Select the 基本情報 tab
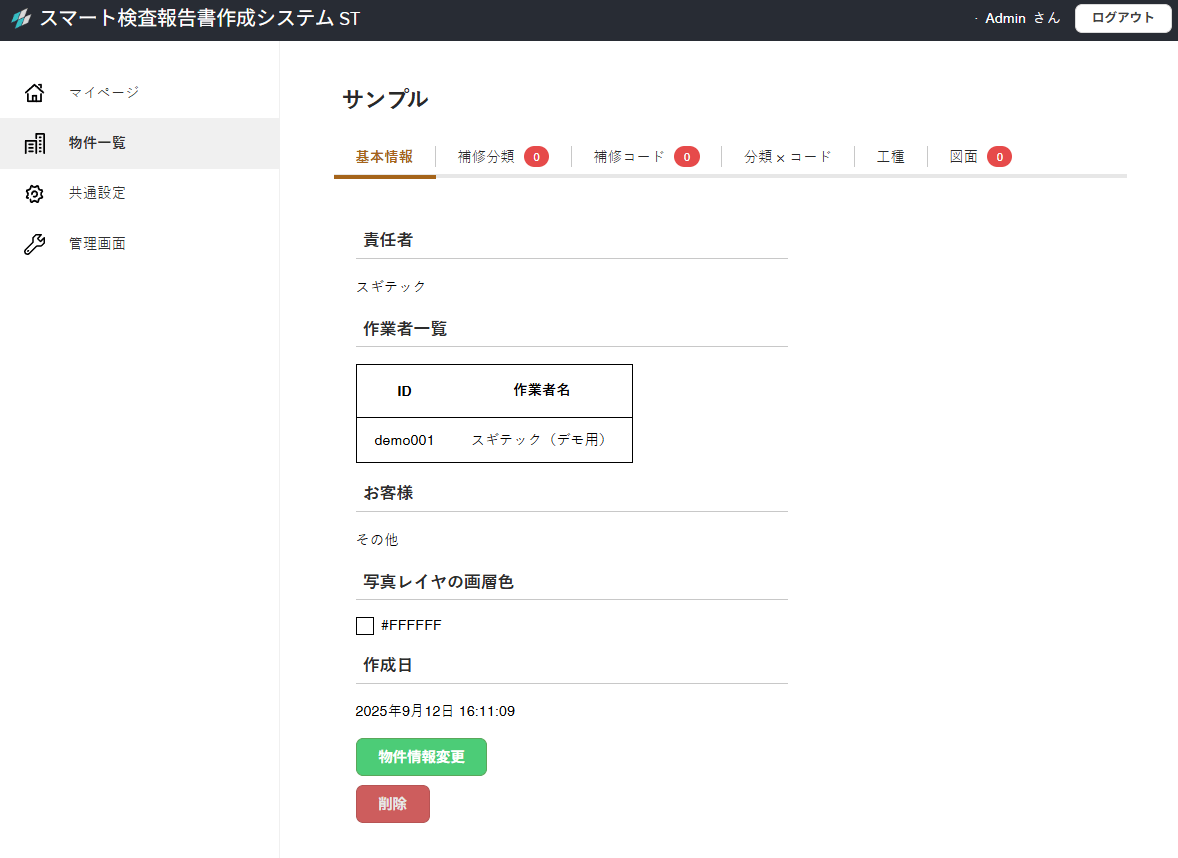 pos(384,157)
